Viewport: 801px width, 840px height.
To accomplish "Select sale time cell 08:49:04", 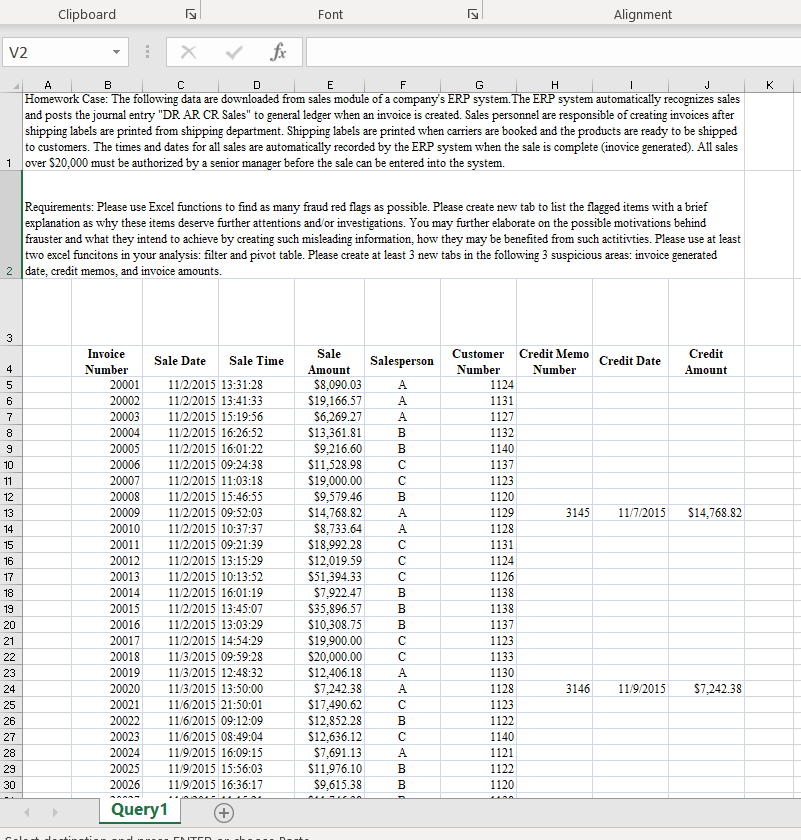I will (256, 737).
